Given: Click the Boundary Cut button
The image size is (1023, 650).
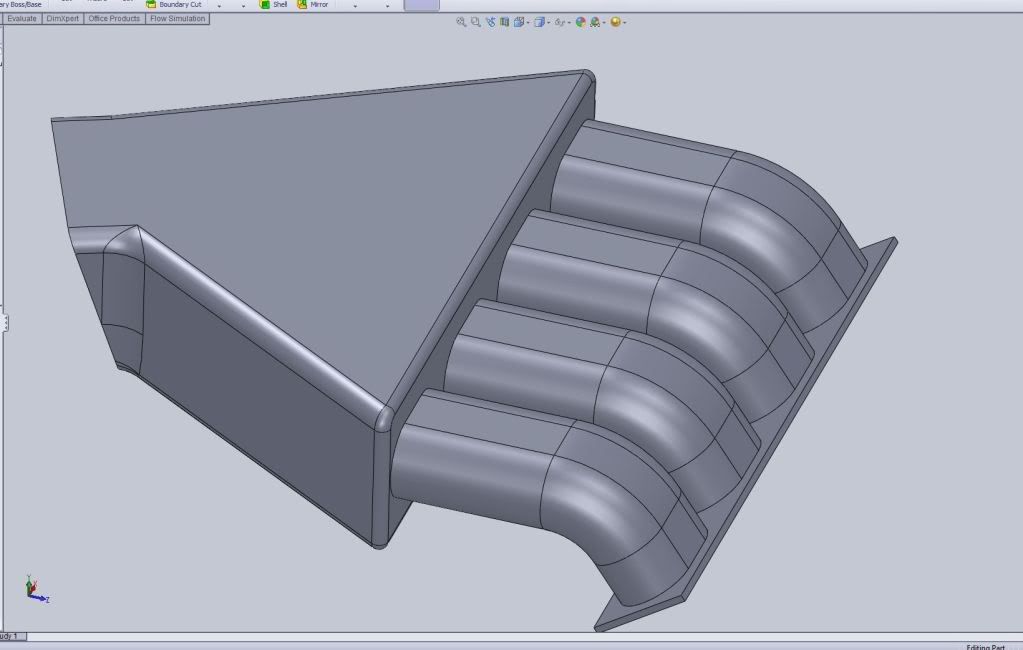Looking at the screenshot, I should [173, 4].
